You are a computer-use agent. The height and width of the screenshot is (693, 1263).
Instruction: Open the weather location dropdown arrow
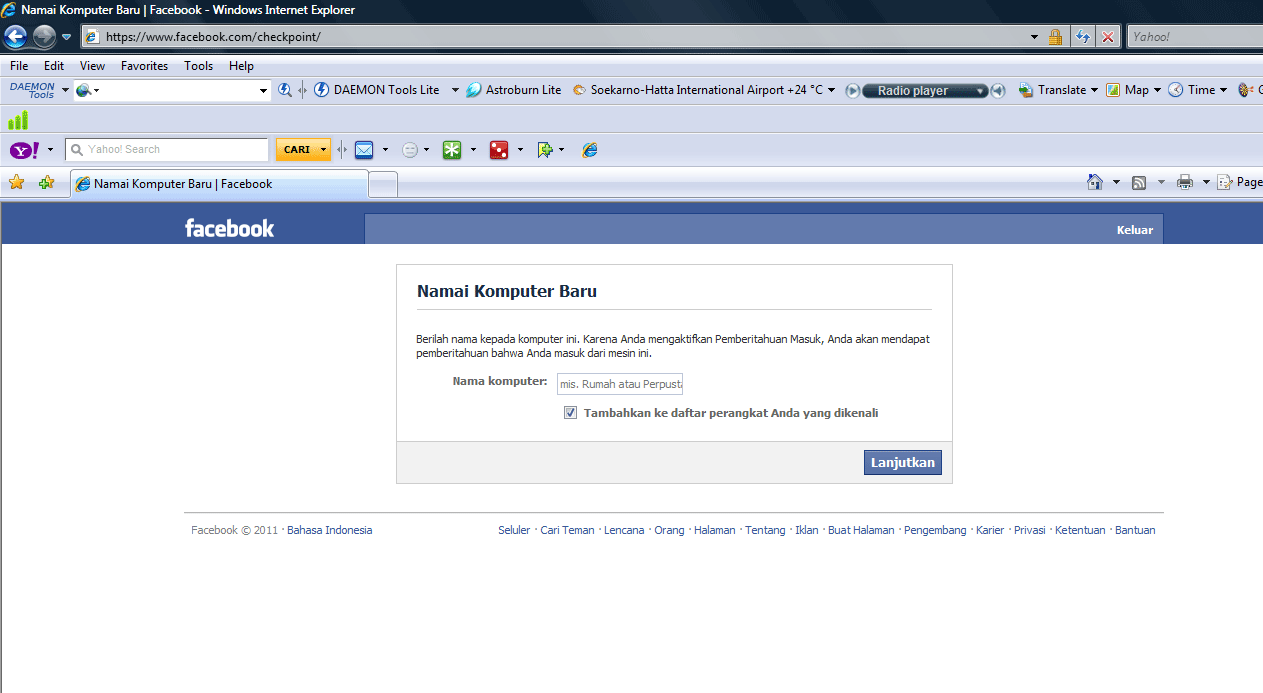(x=831, y=90)
